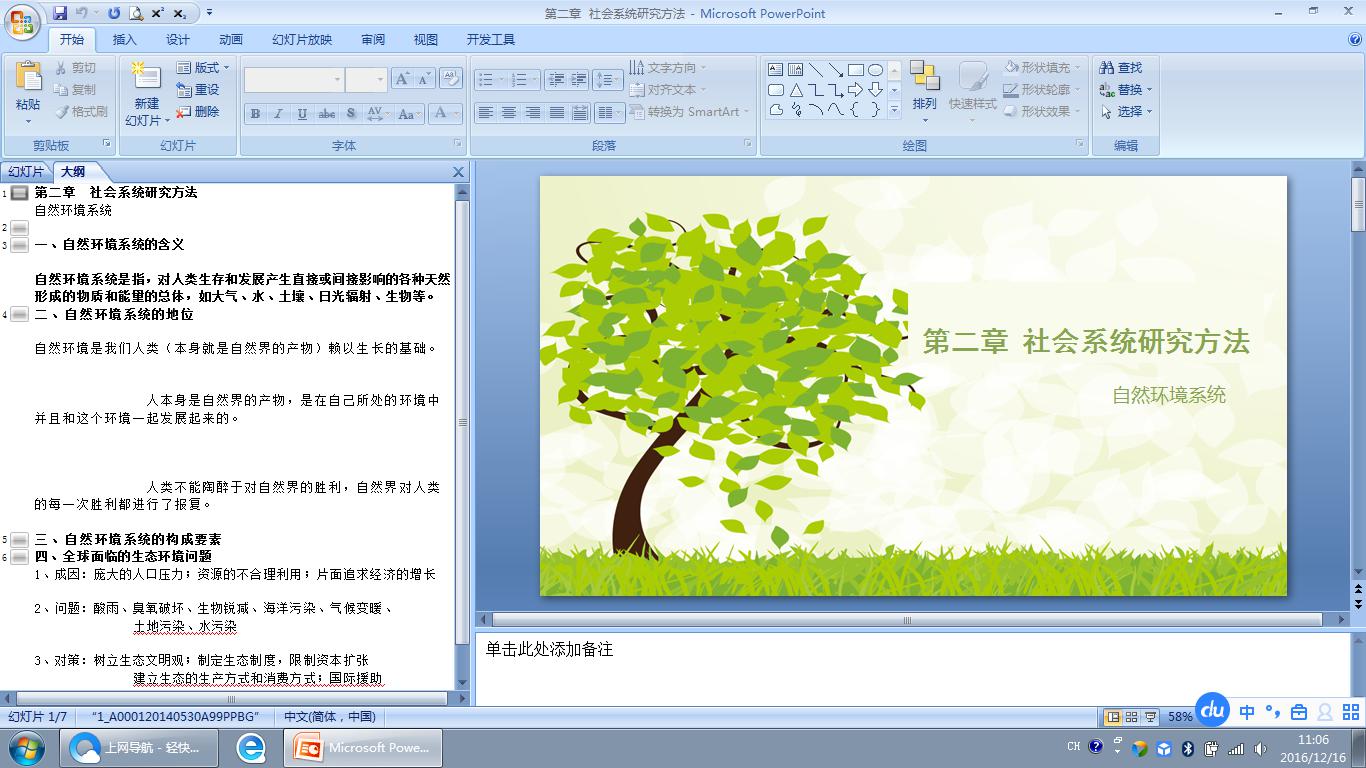Select the oval shape in gallery
The image size is (1366, 768).
point(875,70)
